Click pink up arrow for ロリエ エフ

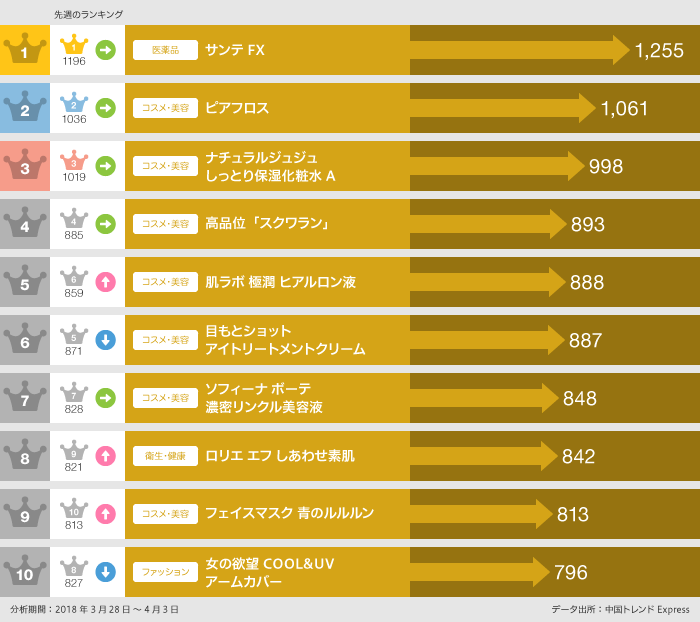[105, 456]
